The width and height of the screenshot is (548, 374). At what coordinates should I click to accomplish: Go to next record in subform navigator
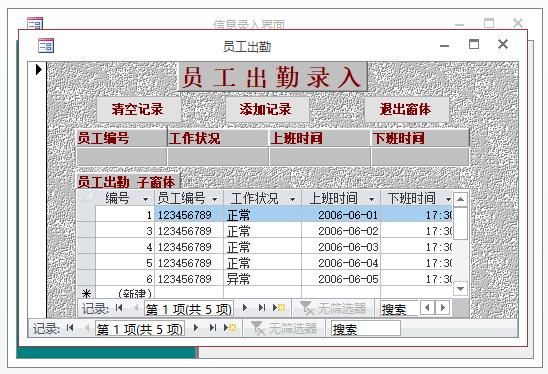(245, 308)
